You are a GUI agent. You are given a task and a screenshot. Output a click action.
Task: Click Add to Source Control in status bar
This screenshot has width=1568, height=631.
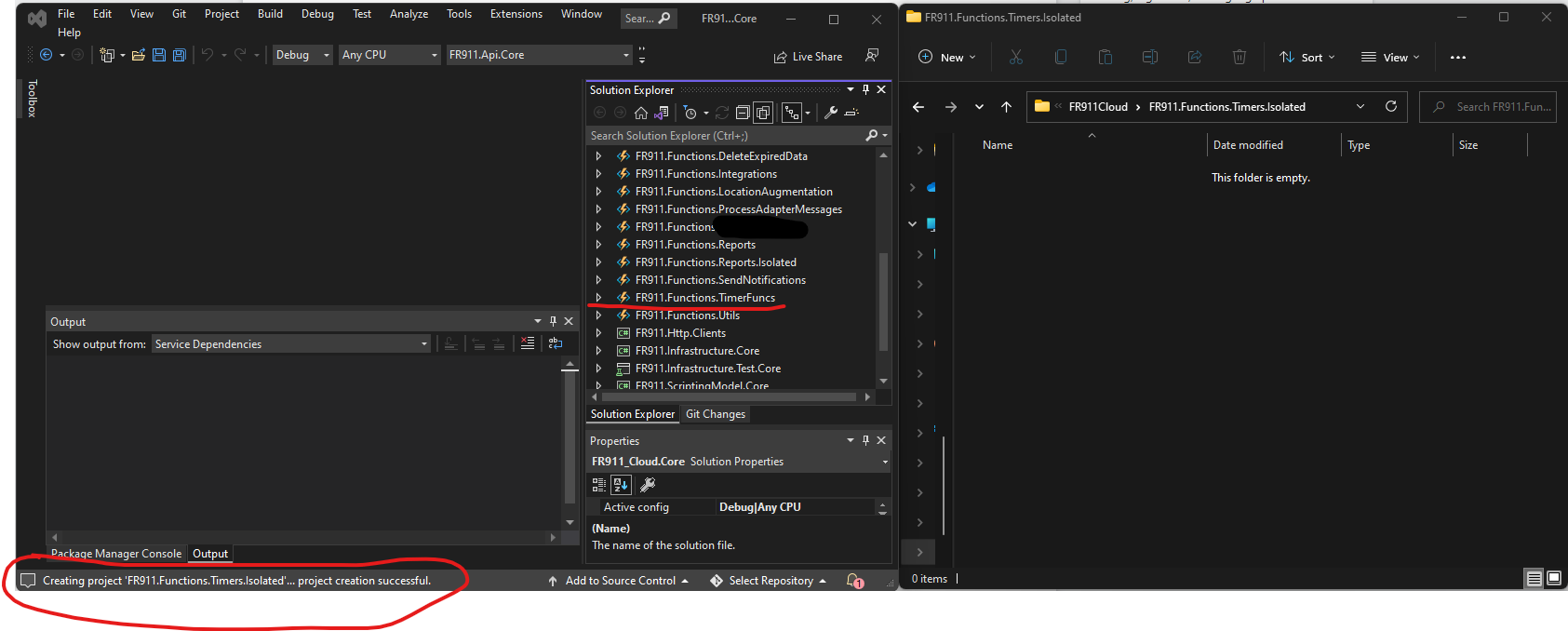(x=618, y=581)
